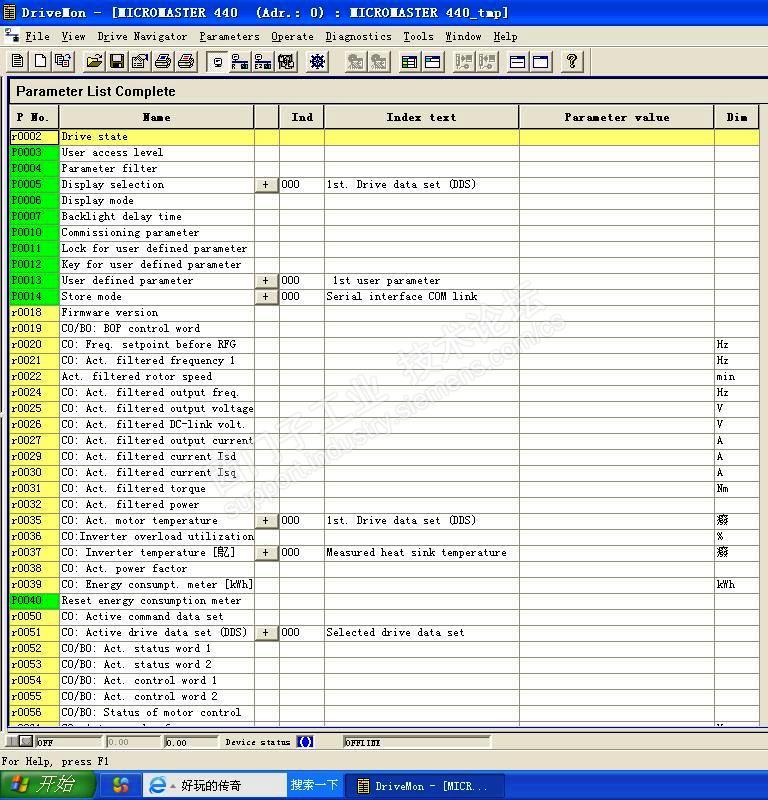Open the Tools menu
The image size is (768, 800).
tap(418, 36)
